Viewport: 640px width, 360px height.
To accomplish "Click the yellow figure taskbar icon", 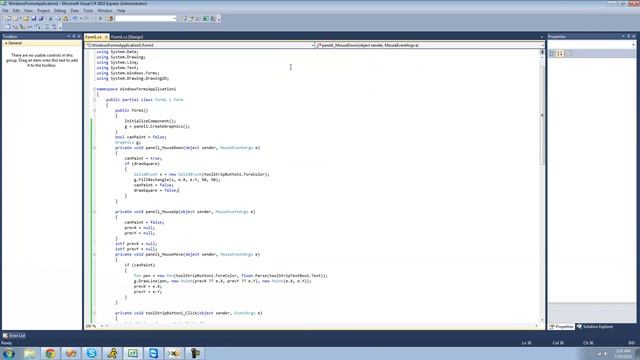I will point(112,353).
